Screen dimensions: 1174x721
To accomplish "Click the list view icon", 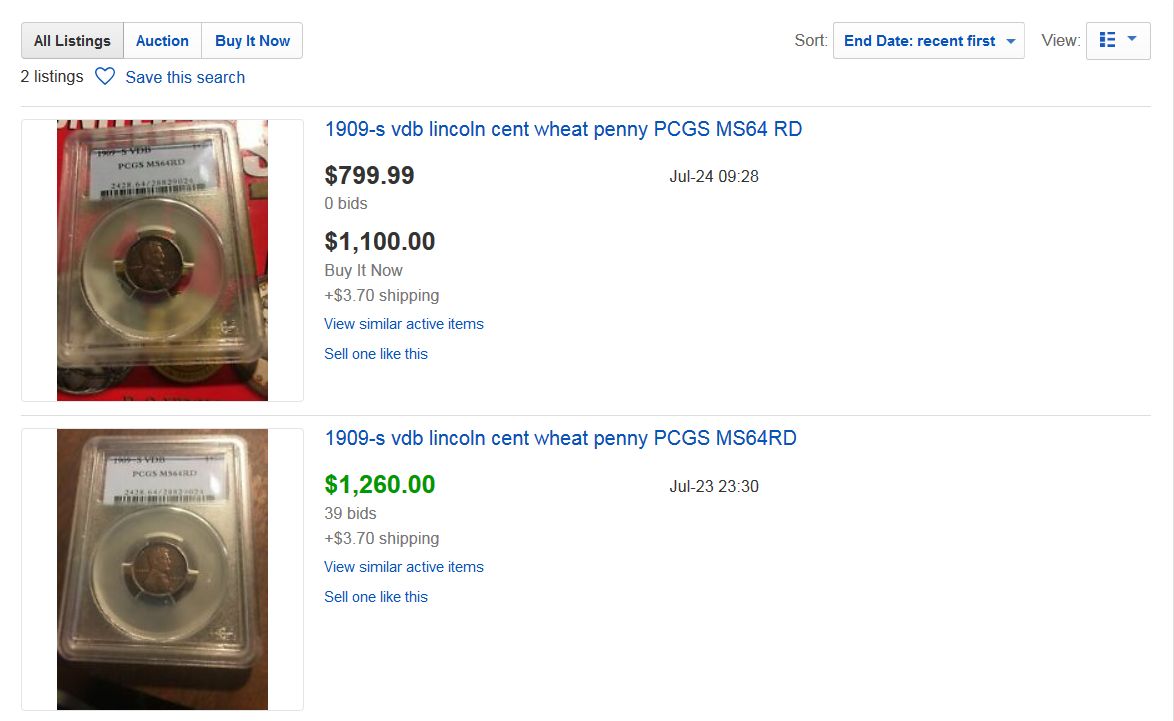I will [x=1107, y=40].
